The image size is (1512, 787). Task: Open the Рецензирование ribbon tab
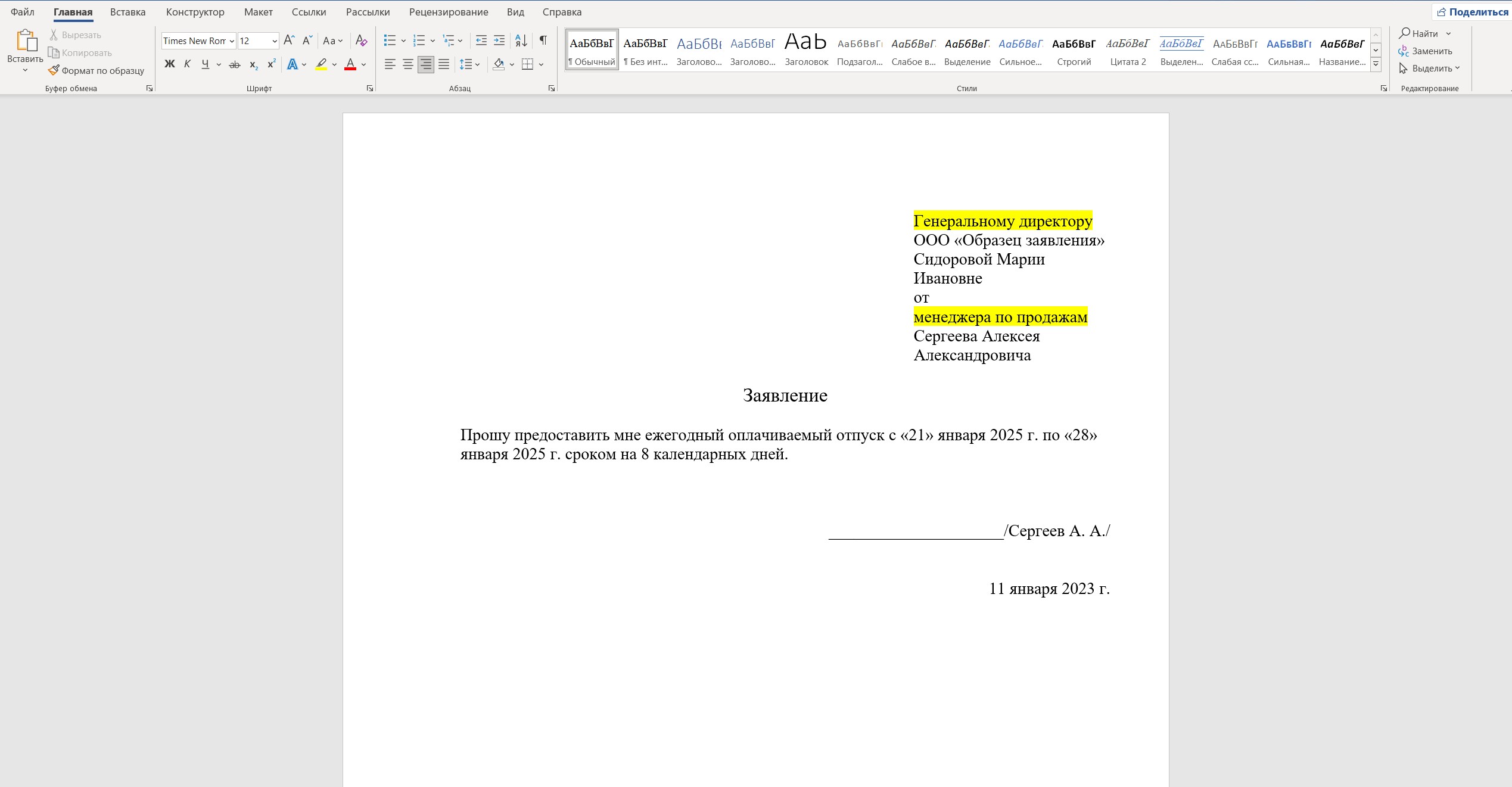pos(448,12)
